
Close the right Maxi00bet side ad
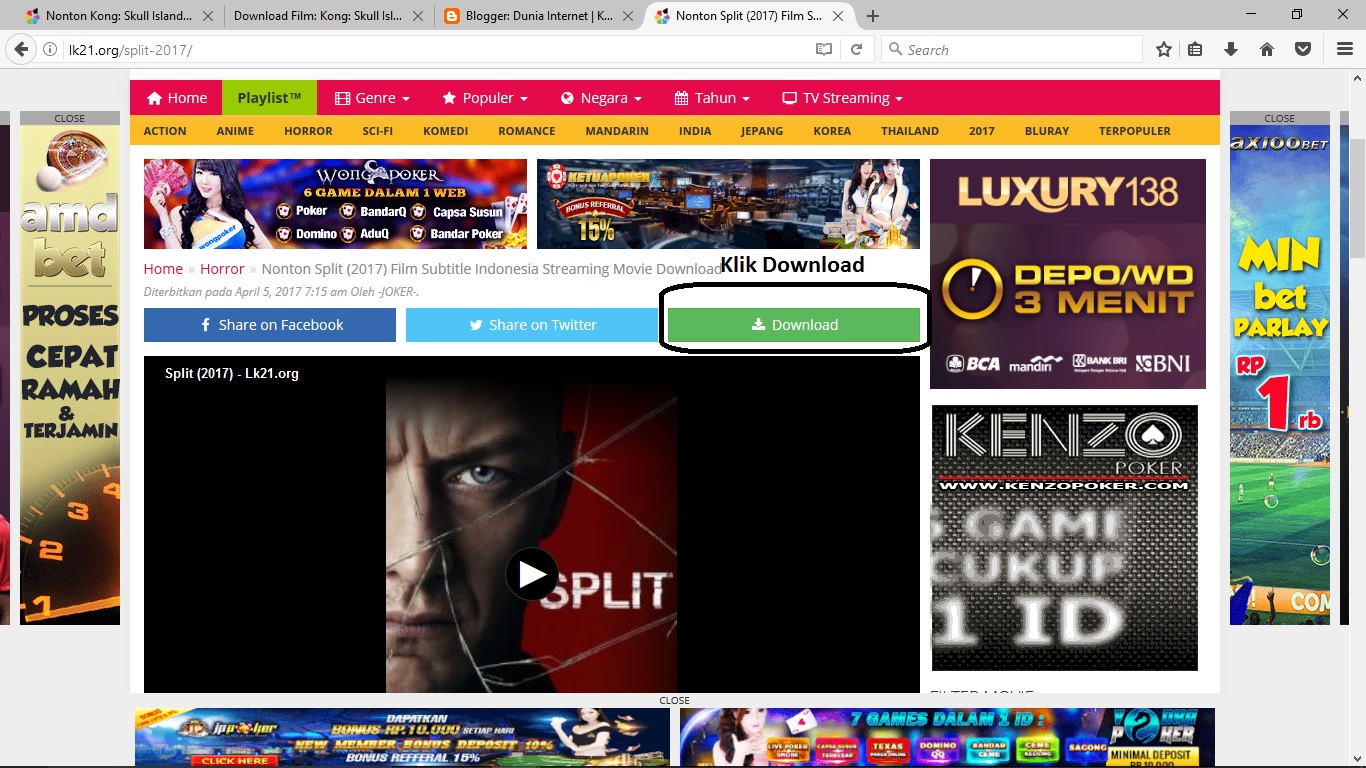[1279, 118]
